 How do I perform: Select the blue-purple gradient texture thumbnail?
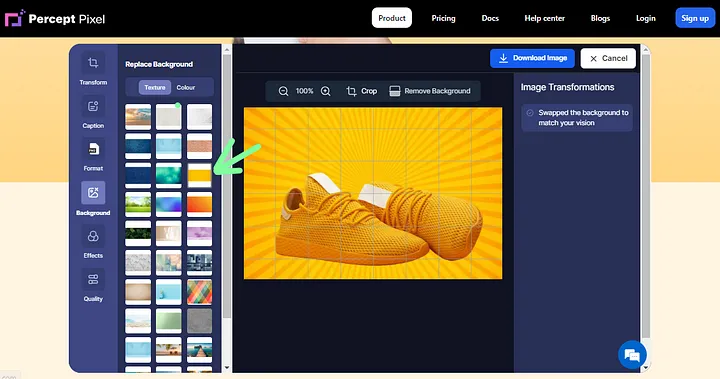pos(169,204)
